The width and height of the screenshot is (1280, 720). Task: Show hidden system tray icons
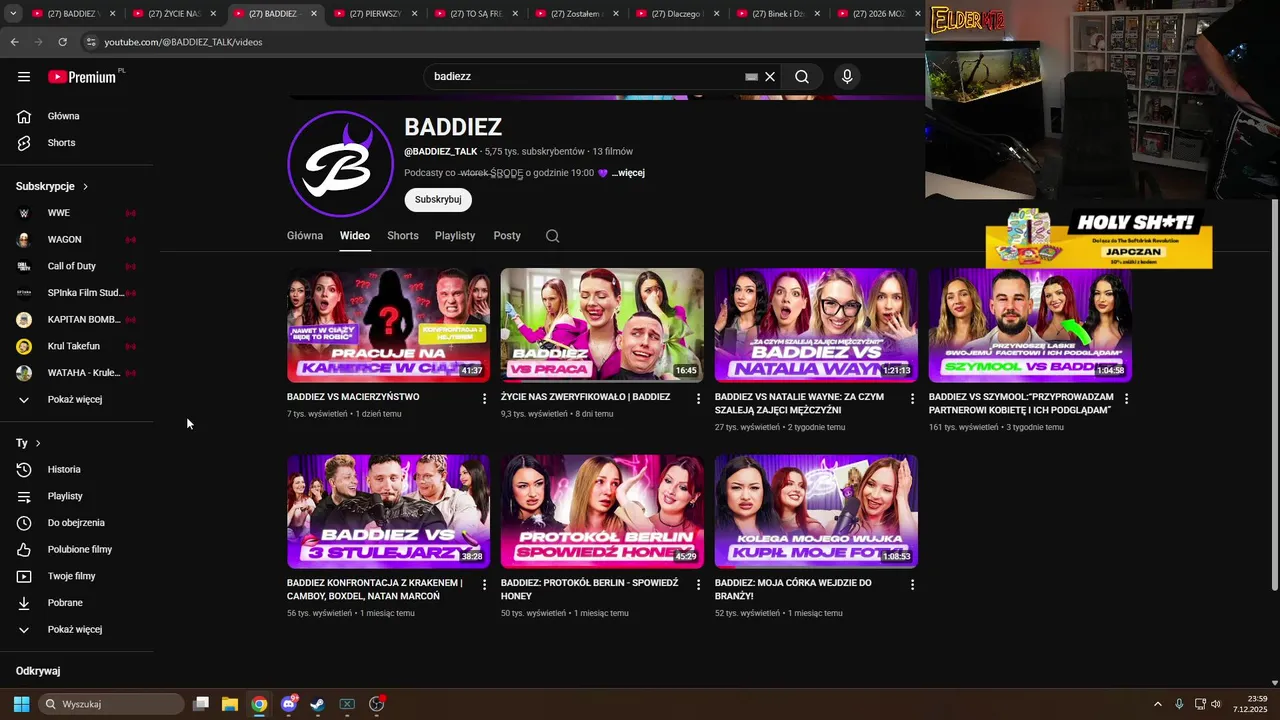point(1158,704)
